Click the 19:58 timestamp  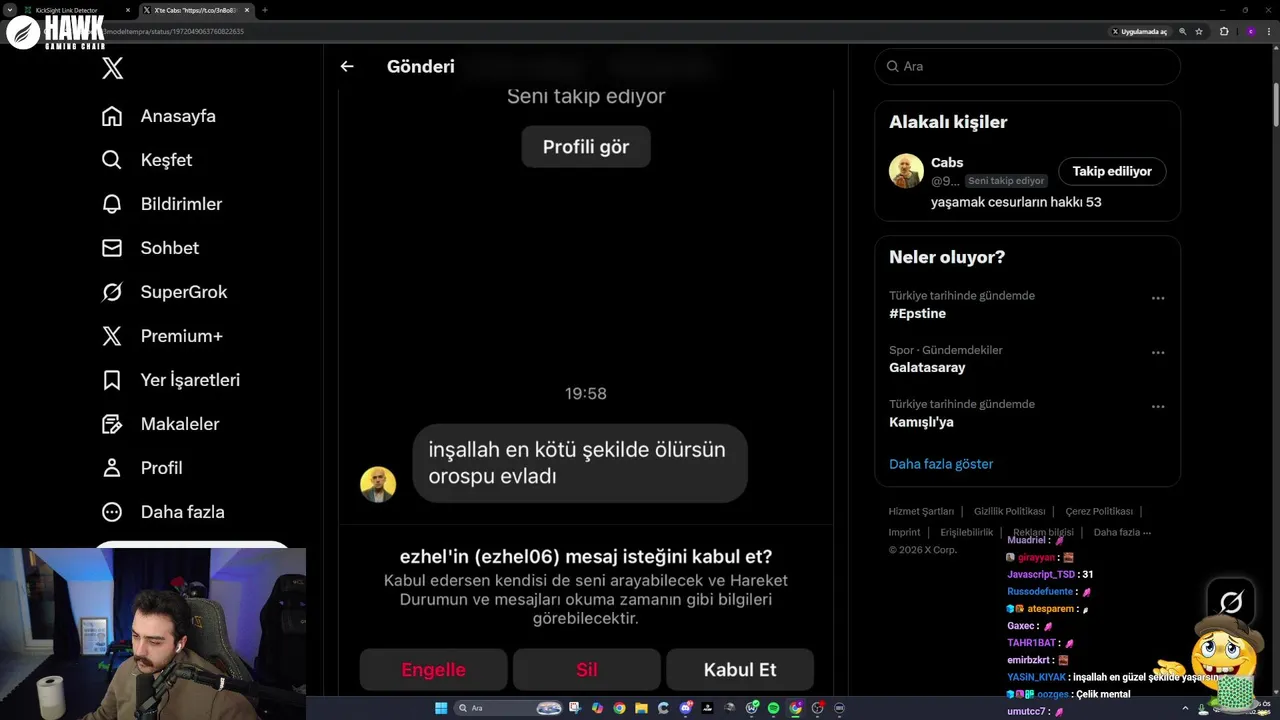[x=586, y=393]
